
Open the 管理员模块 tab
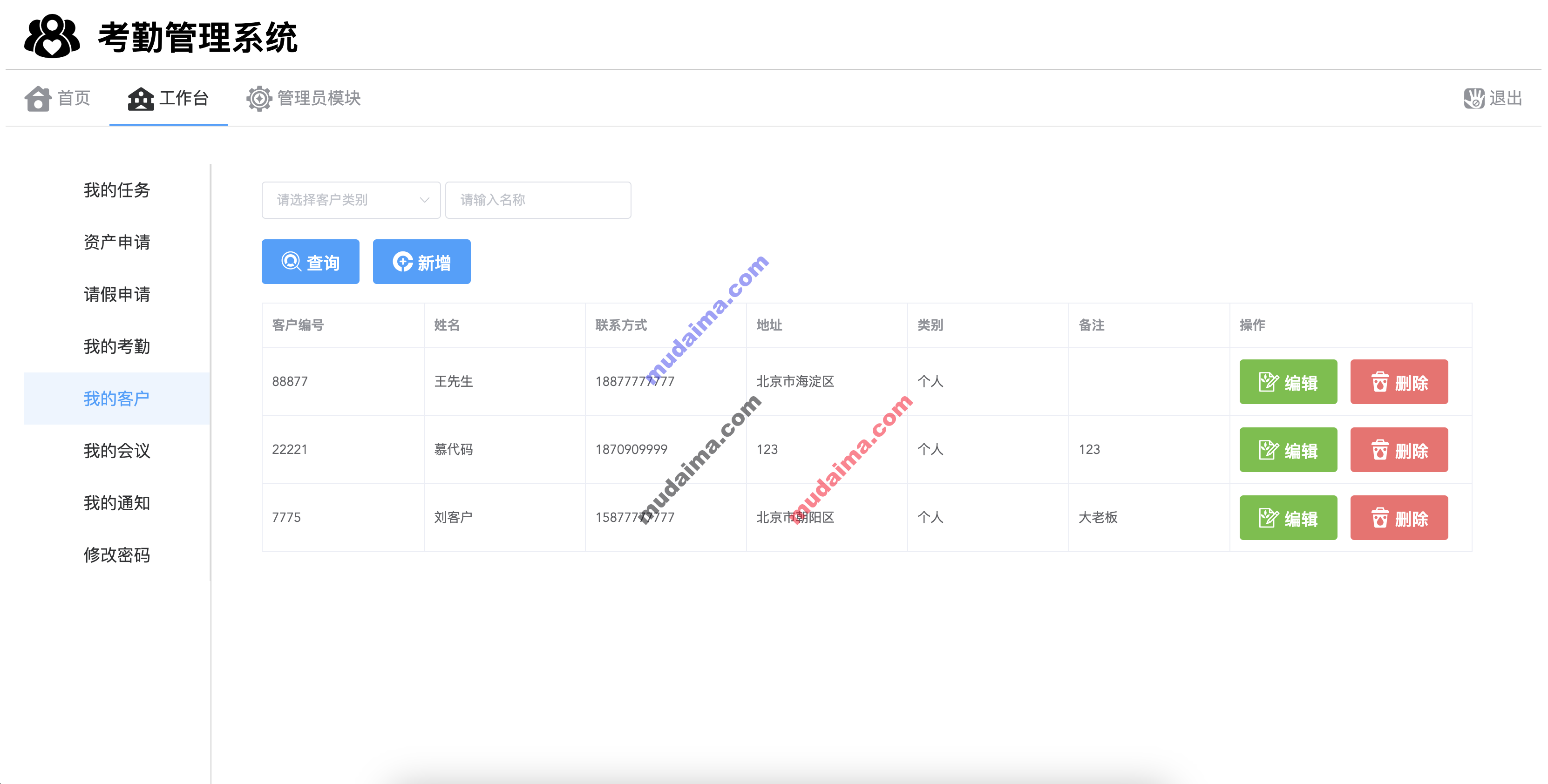coord(304,99)
